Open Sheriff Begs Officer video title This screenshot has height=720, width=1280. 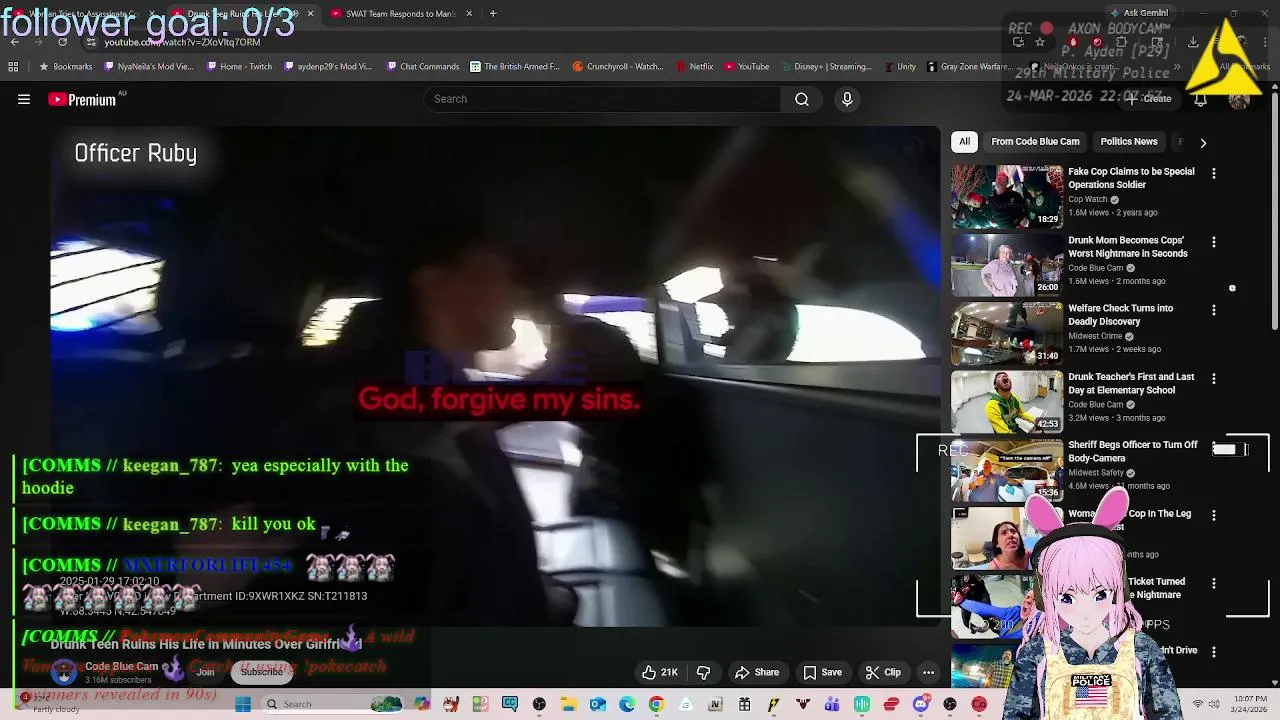click(x=1132, y=452)
